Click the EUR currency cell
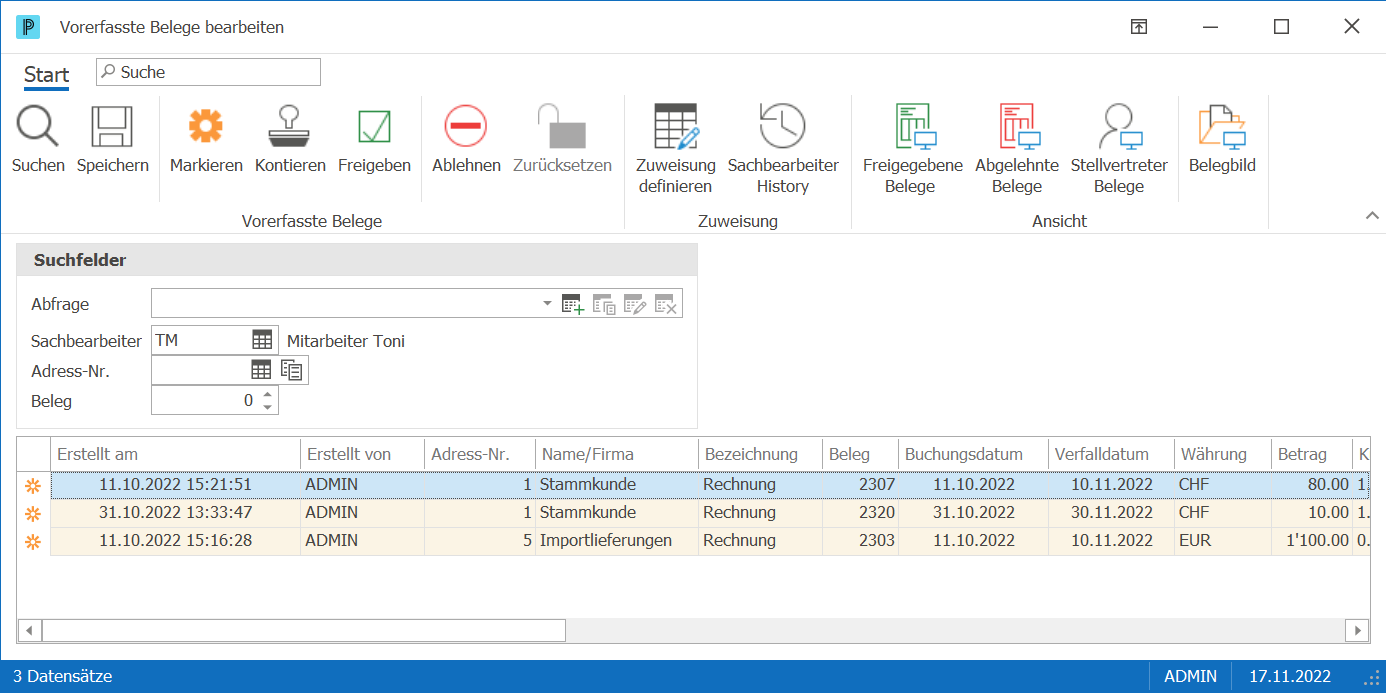The image size is (1386, 693). pyautogui.click(x=1223, y=541)
